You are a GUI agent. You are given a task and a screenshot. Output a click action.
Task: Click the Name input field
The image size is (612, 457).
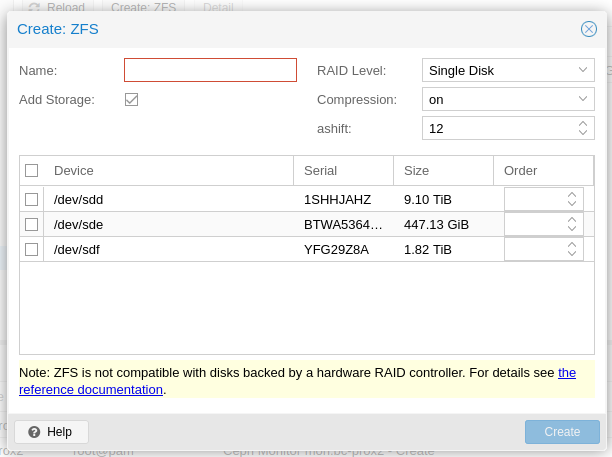point(210,70)
